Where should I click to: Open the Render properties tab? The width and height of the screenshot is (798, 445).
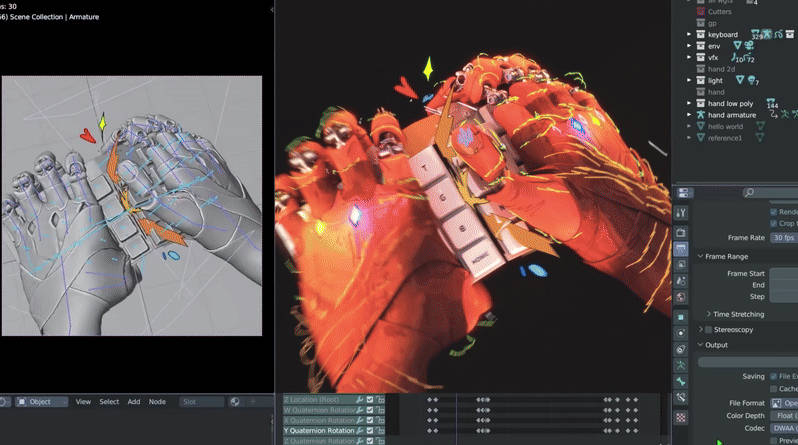pos(680,232)
